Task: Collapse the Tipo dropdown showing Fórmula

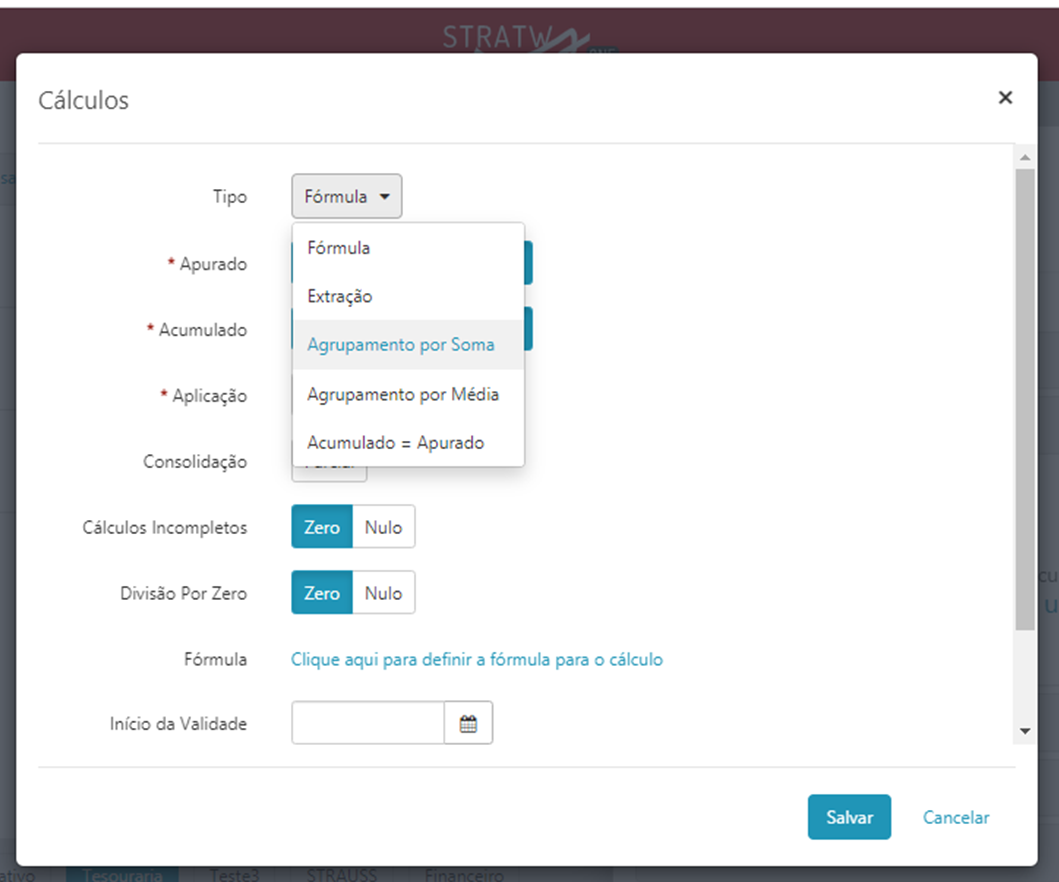Action: [346, 197]
